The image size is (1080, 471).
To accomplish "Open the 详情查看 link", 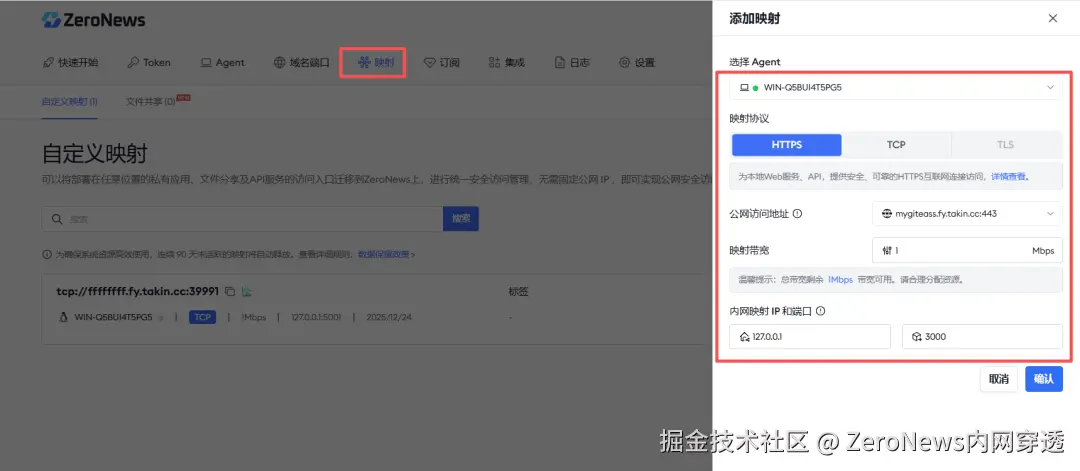I will pos(1008,176).
